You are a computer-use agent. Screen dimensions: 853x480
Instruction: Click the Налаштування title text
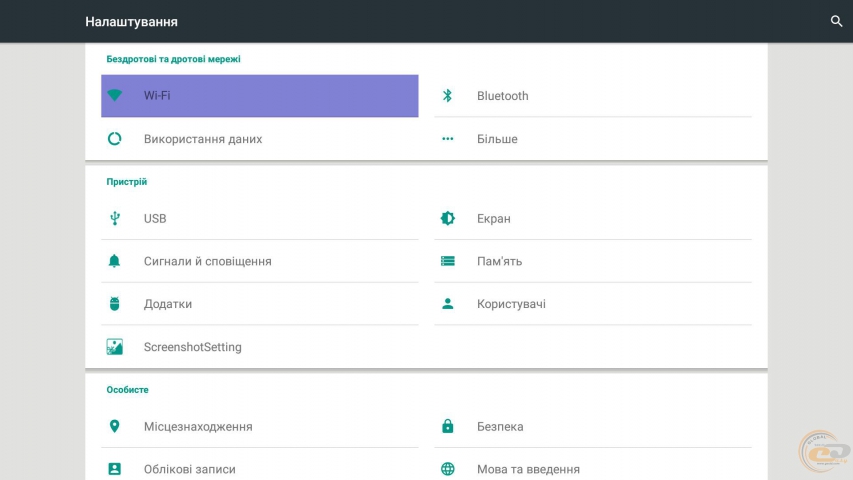click(x=131, y=21)
